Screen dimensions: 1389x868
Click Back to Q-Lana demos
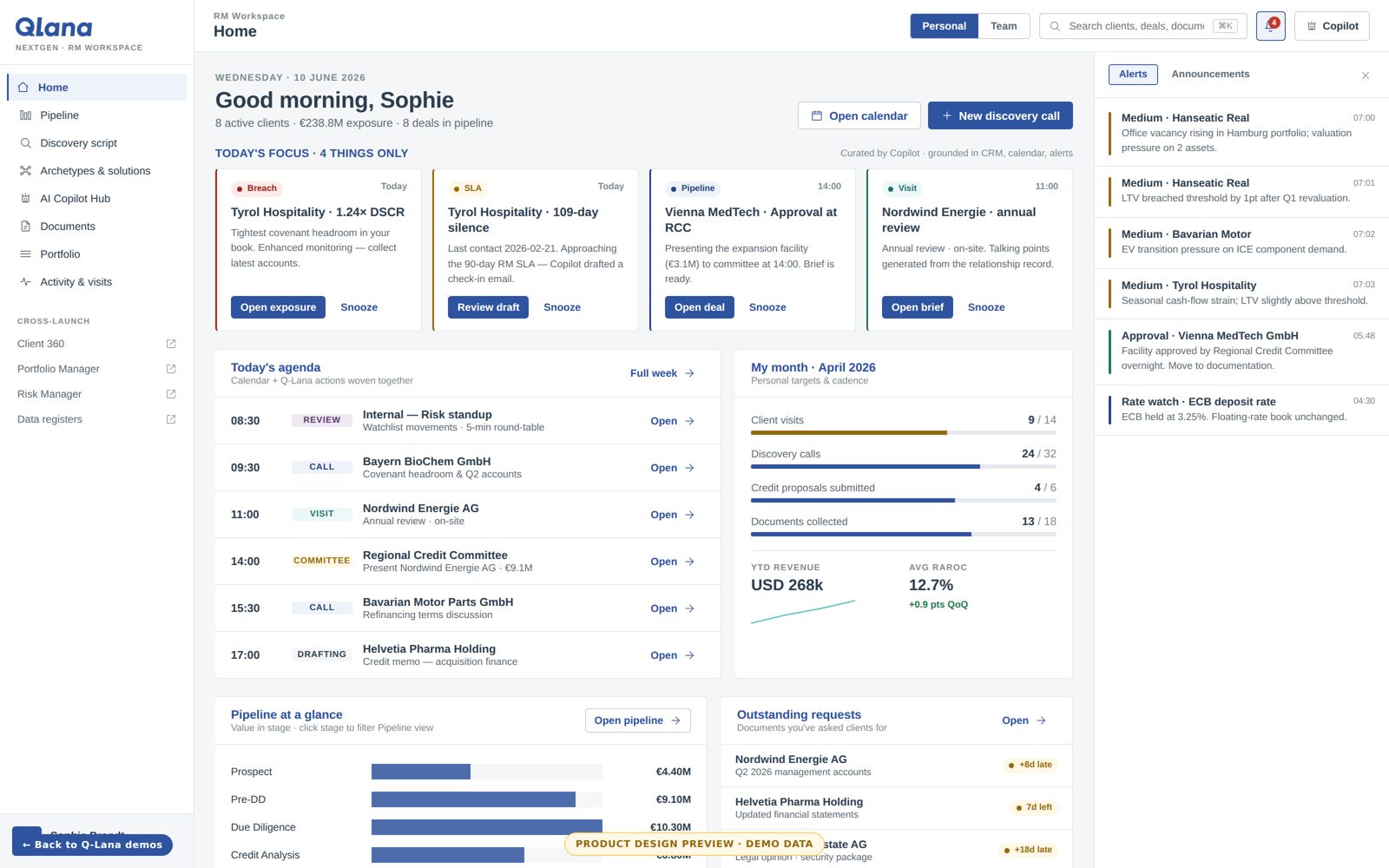coord(92,845)
